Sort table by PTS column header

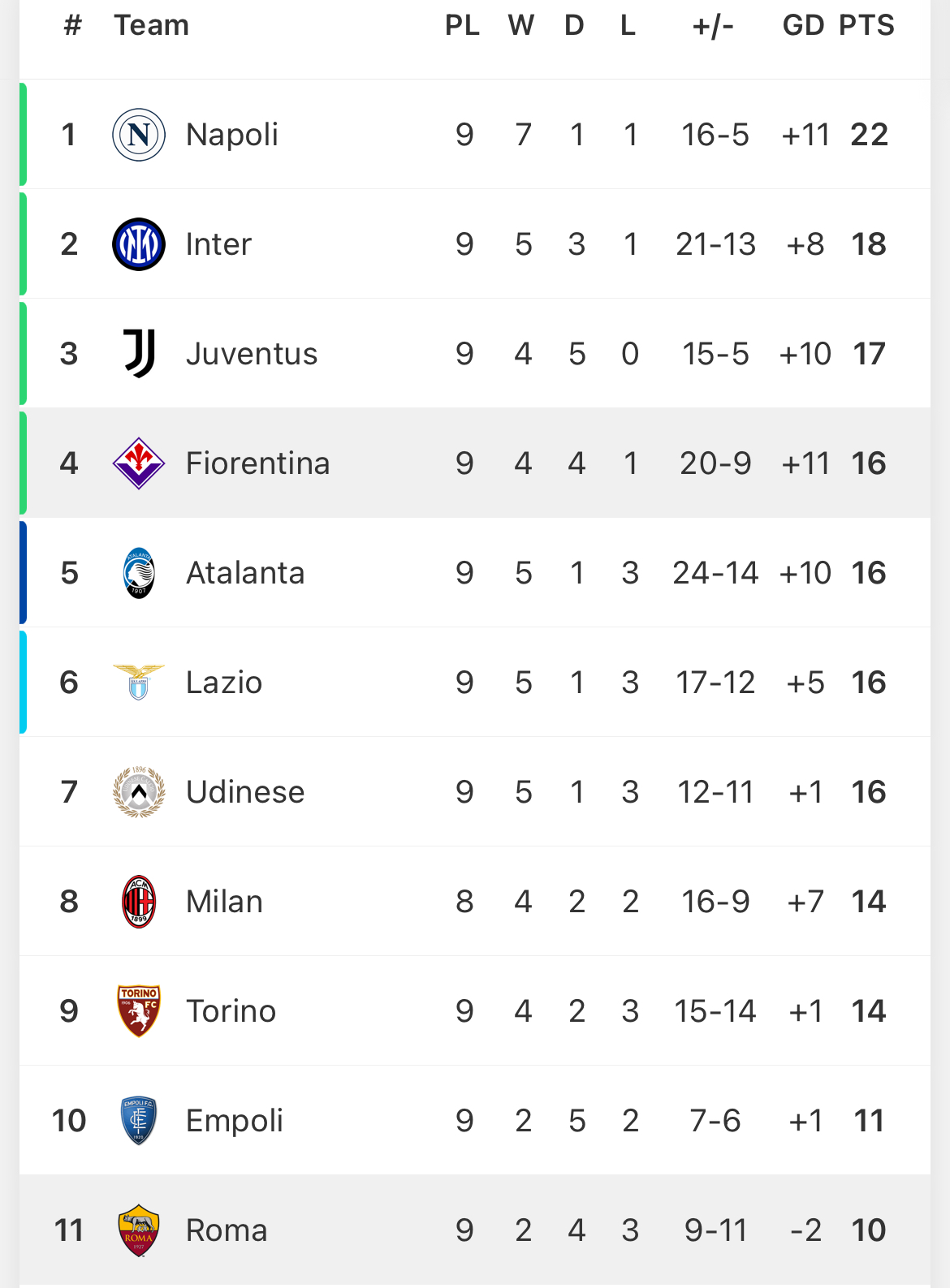pos(866,25)
